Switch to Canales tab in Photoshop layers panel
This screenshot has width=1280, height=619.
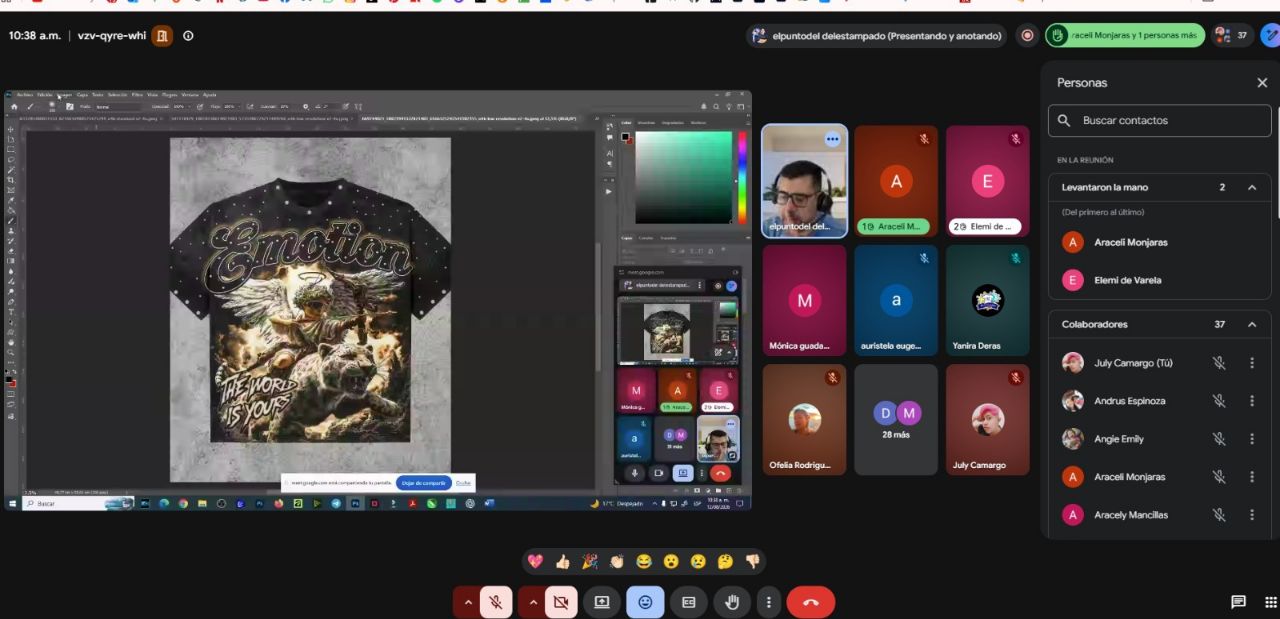pyautogui.click(x=647, y=238)
